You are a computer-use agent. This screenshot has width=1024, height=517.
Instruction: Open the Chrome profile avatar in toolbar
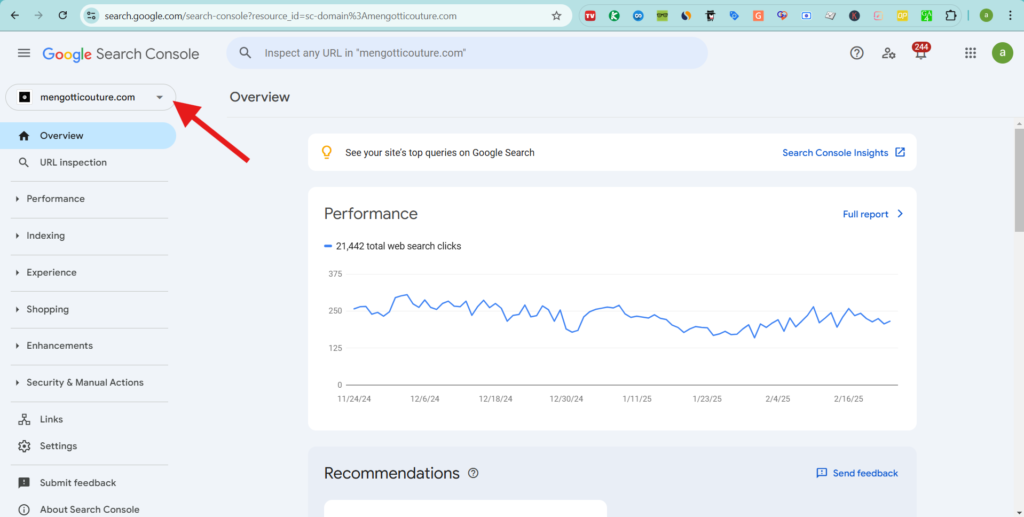(987, 16)
